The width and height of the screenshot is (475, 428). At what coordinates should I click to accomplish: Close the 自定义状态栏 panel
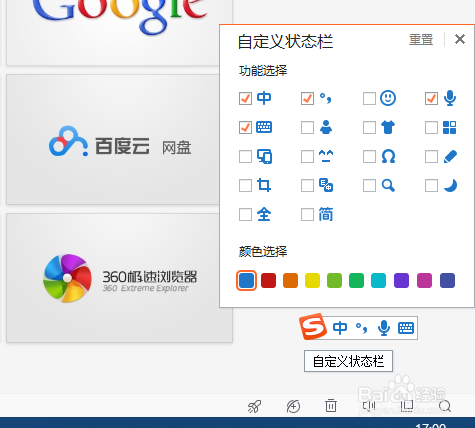tap(460, 39)
